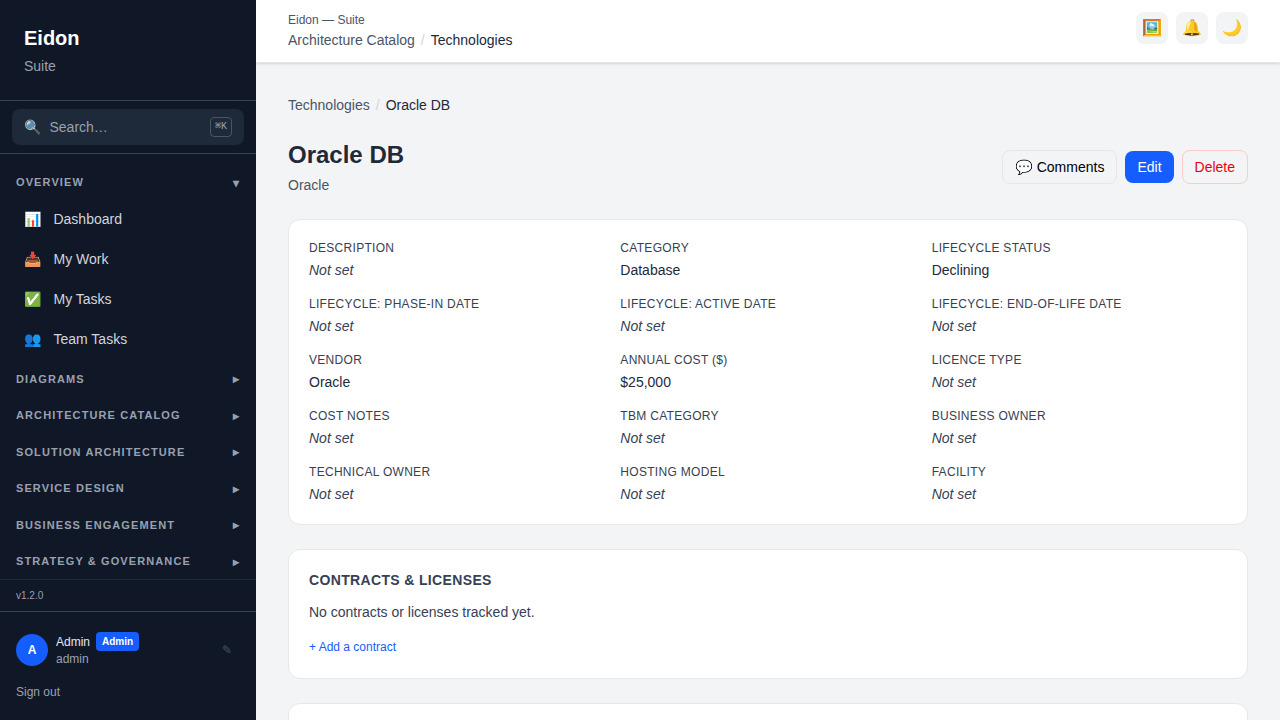
Task: Click Not set under Description
Action: pos(331,270)
